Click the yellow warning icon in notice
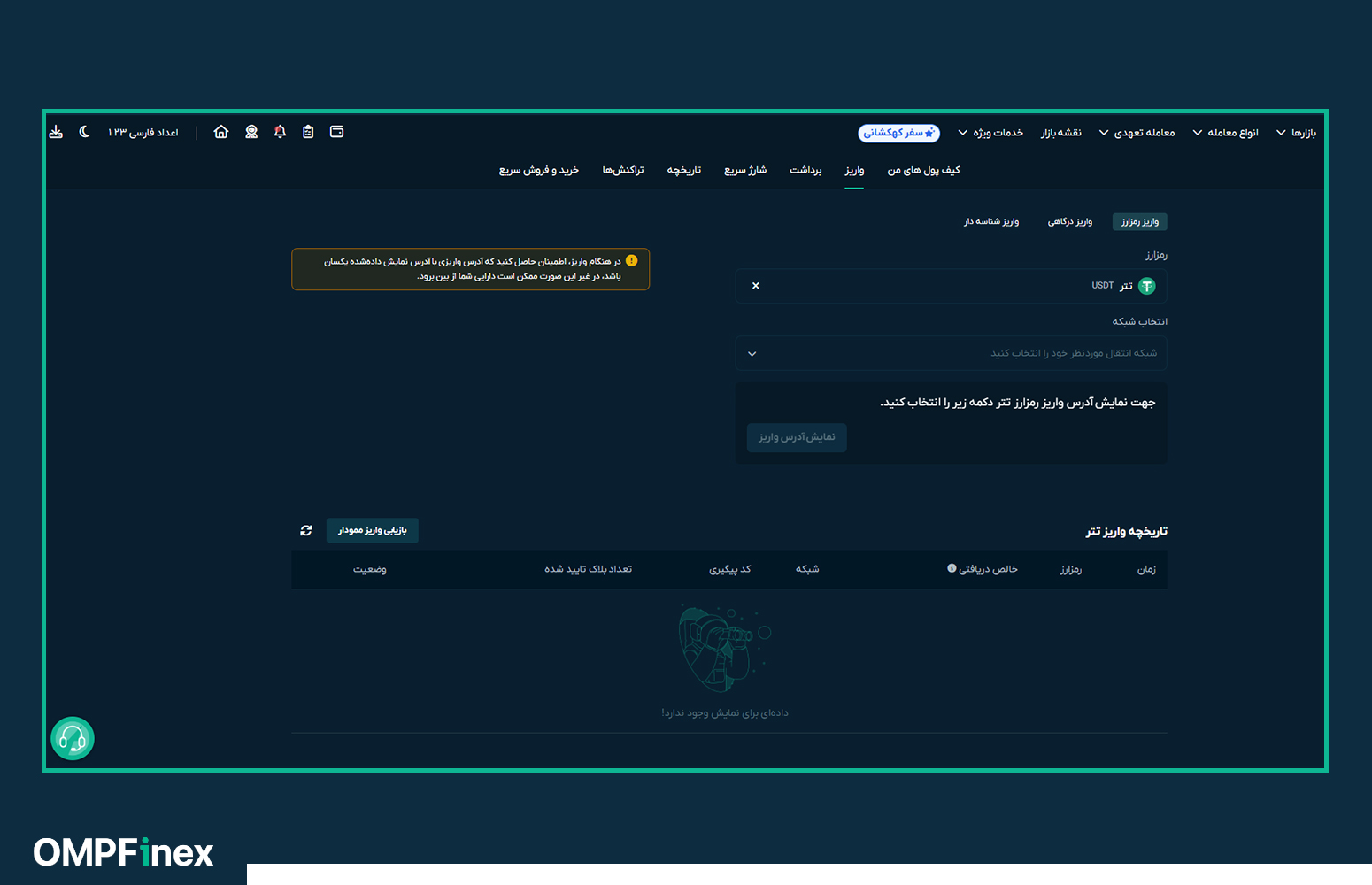Viewport: 1372px width, 885px height. point(631,261)
